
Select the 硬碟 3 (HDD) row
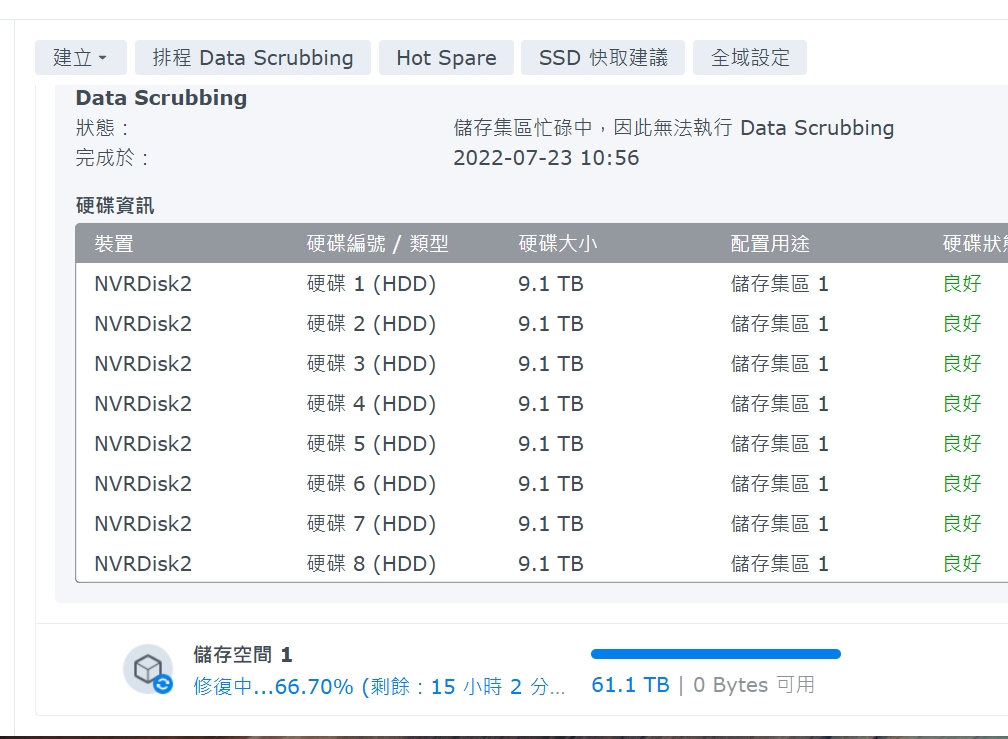[371, 364]
